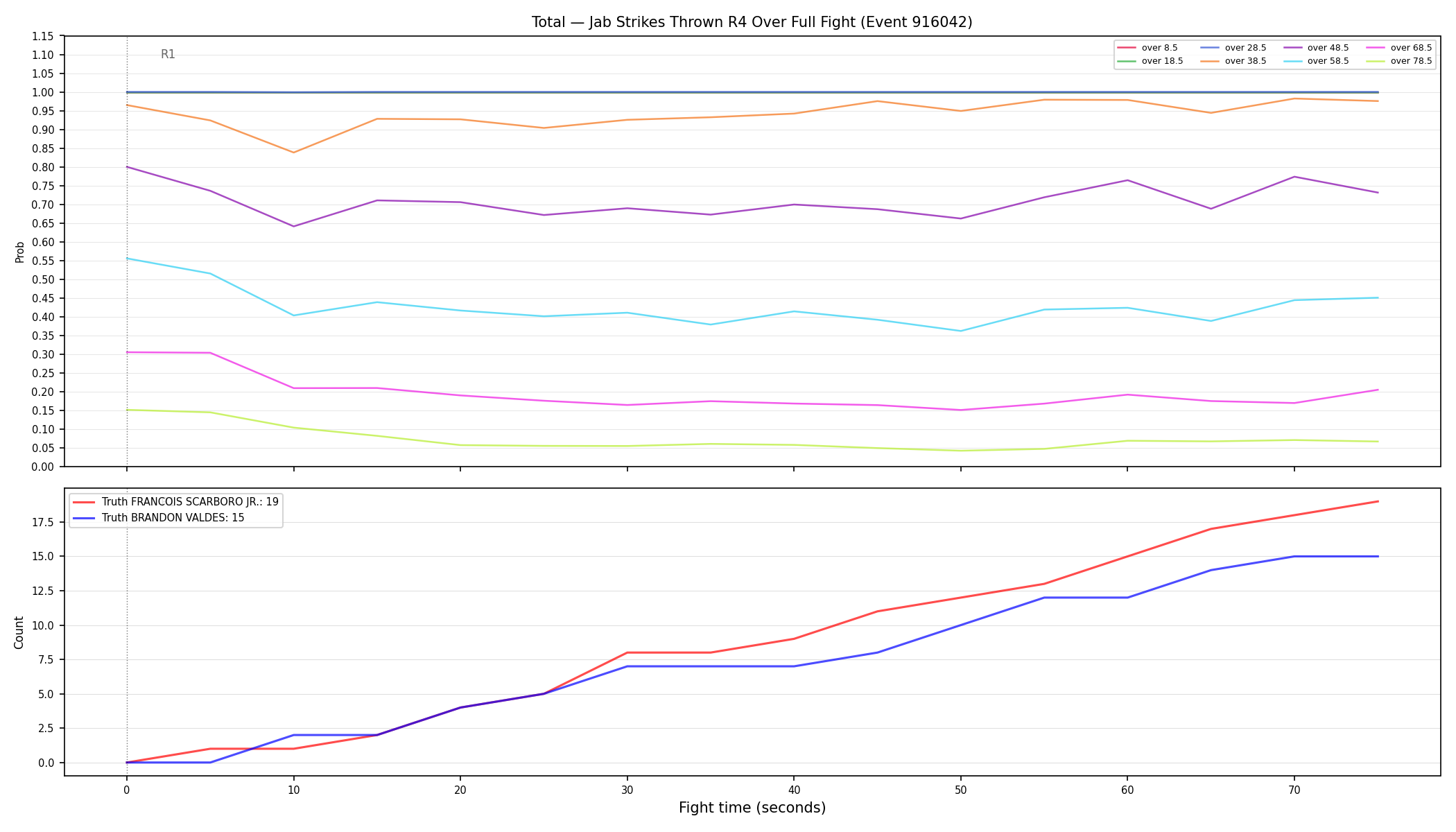
Task: Click the 17.5 tick on the Count axis
Action: [43, 522]
